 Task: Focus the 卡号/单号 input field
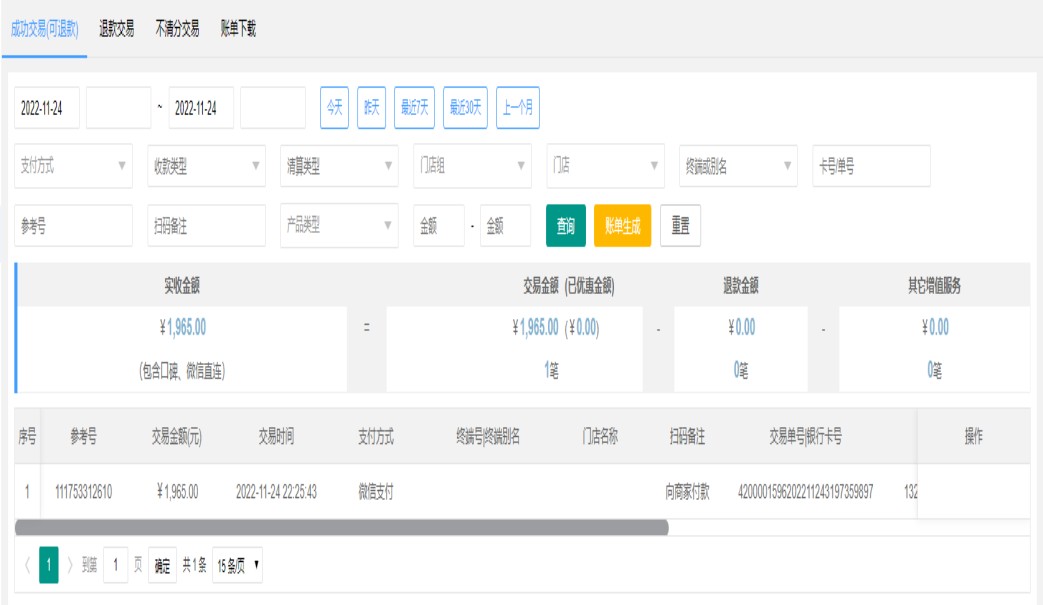871,166
